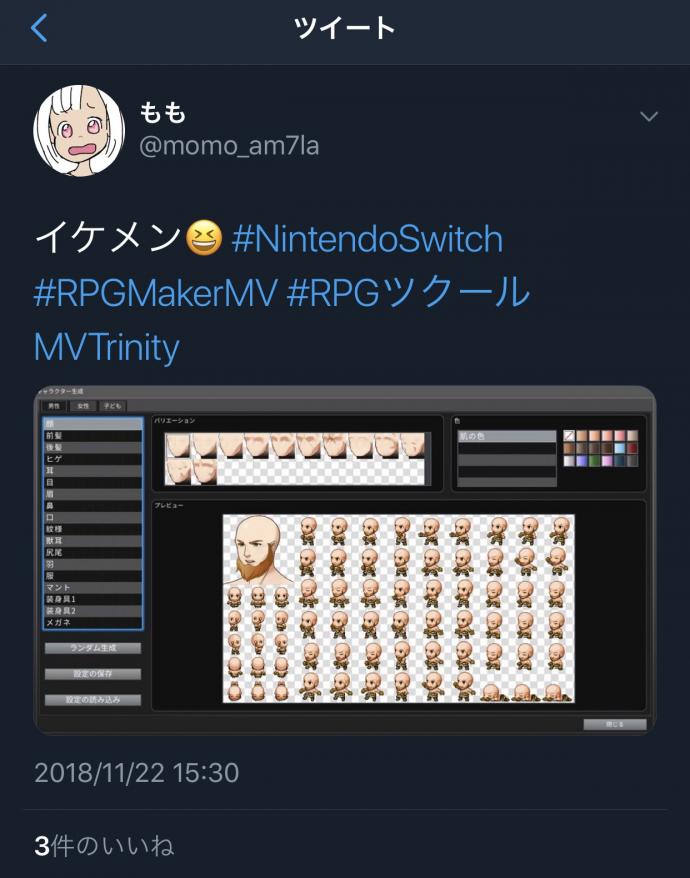Select ヒゲ in the parts list

click(x=93, y=459)
